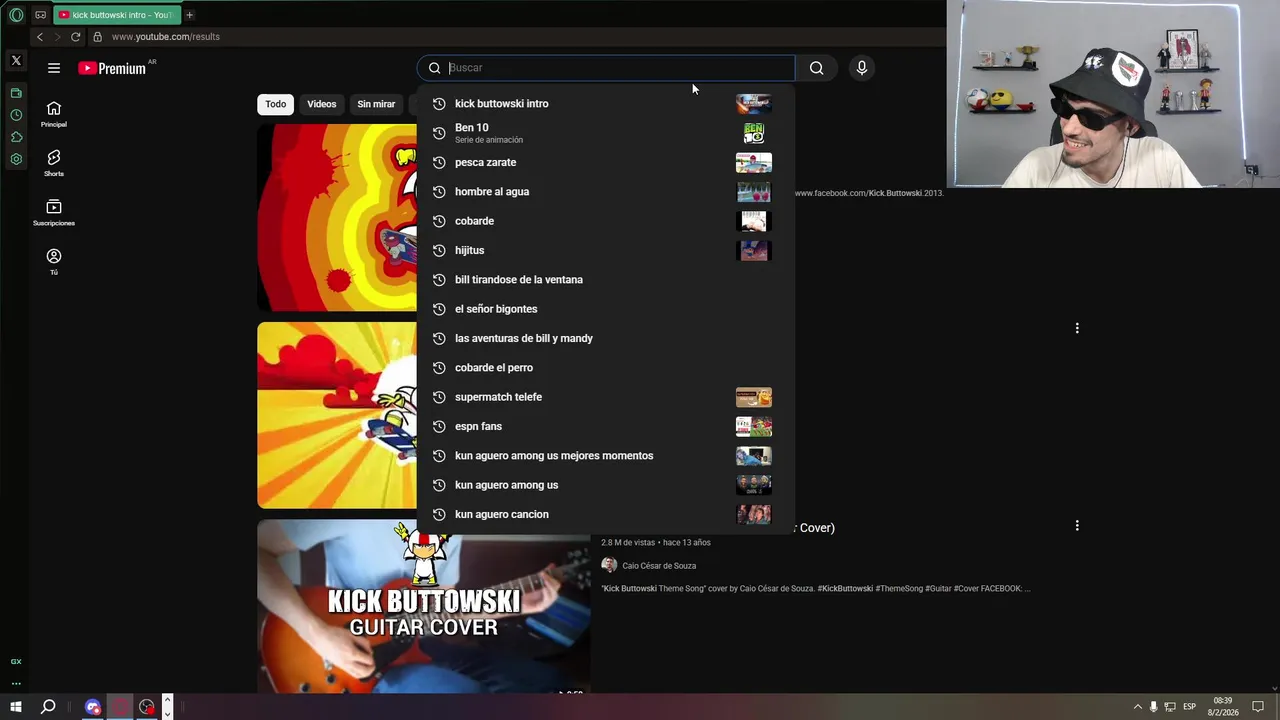1280x720 pixels.
Task: Choose suggestion 'hombre al agua'
Action: coord(605,192)
